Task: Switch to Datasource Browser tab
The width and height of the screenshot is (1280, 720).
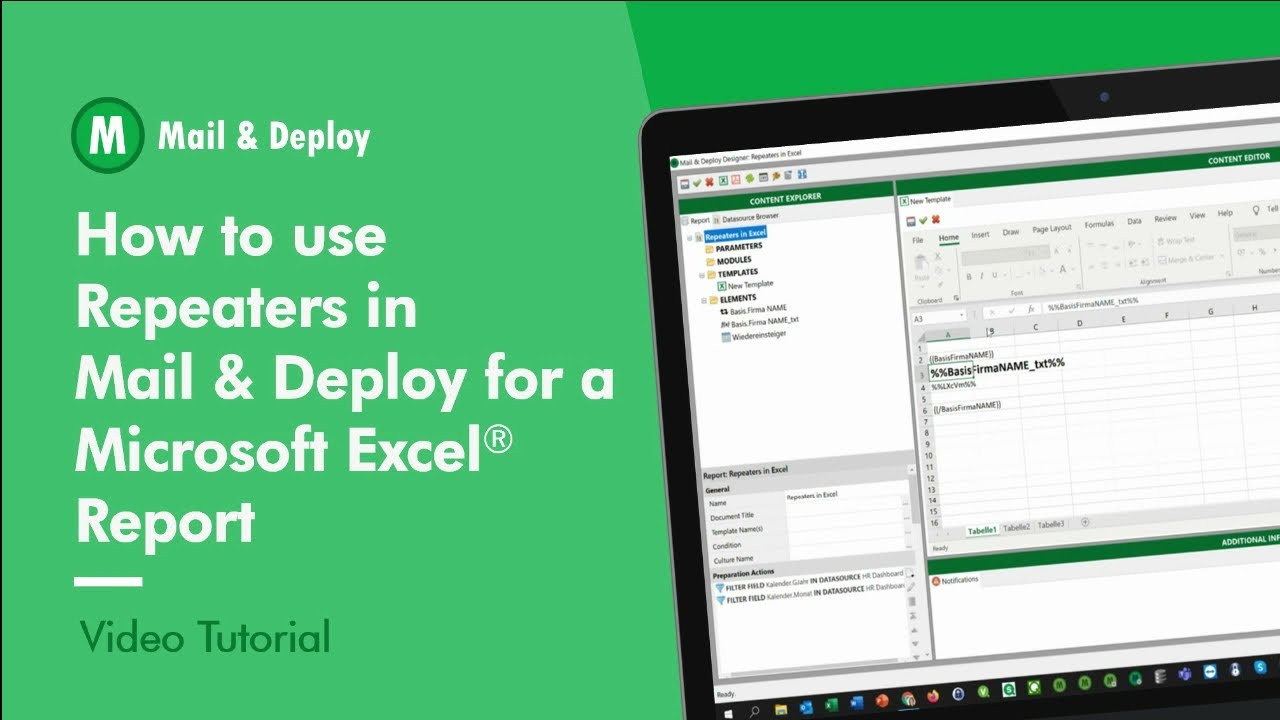Action: [x=744, y=217]
